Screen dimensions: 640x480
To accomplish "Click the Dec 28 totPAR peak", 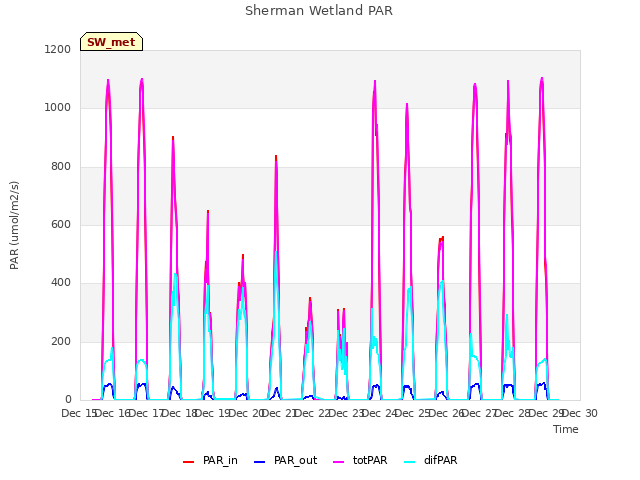I will [x=542, y=78].
